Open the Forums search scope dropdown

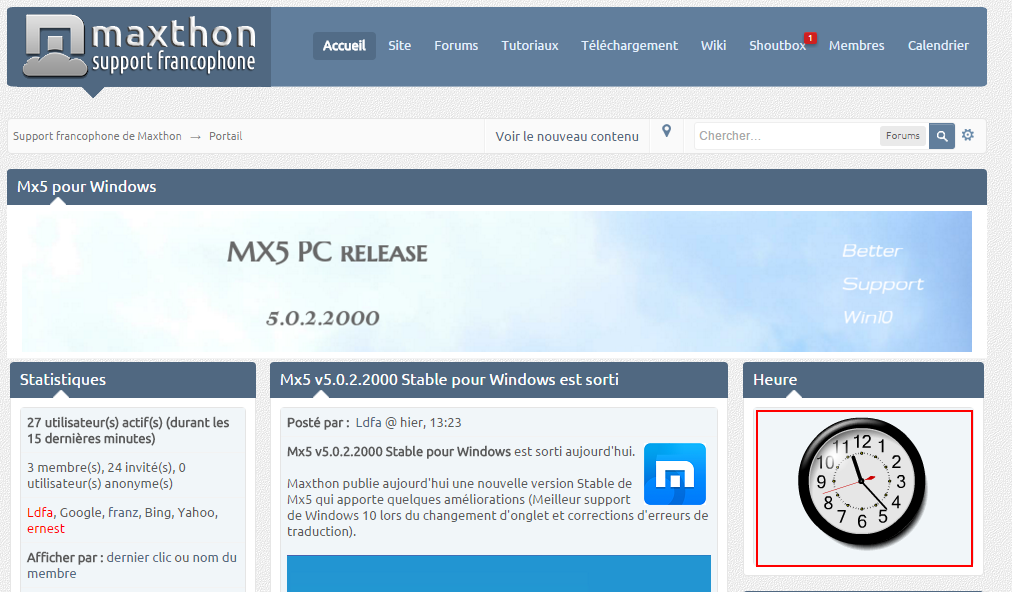click(902, 136)
